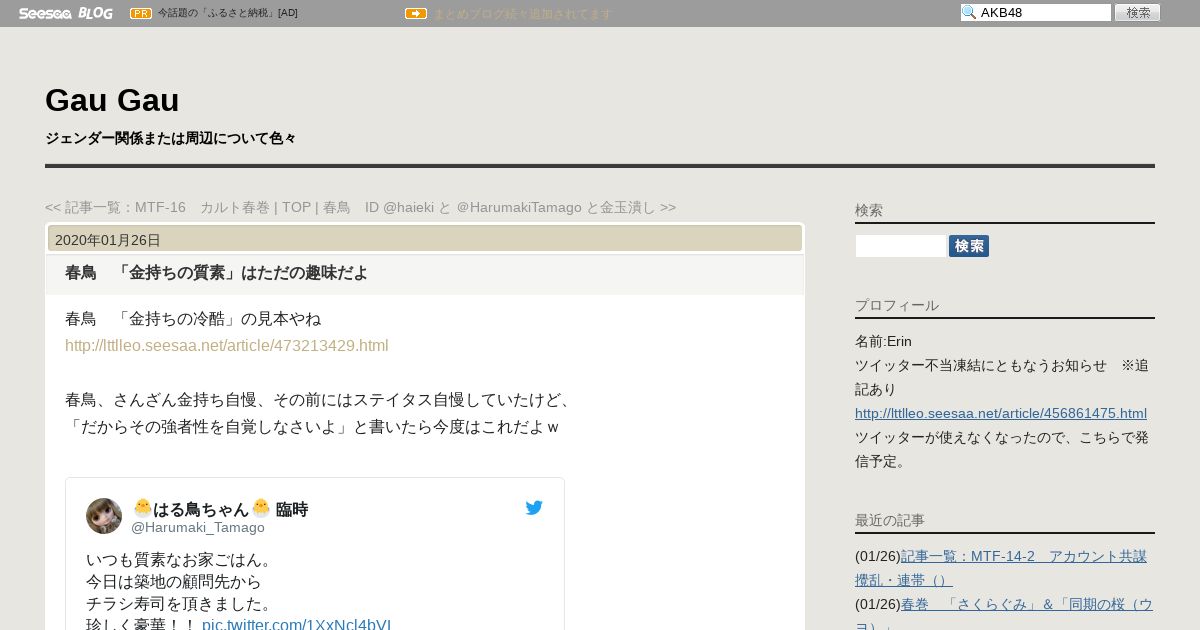Open the article/473213429.html link
Image resolution: width=1200 pixels, height=630 pixels.
coord(226,345)
